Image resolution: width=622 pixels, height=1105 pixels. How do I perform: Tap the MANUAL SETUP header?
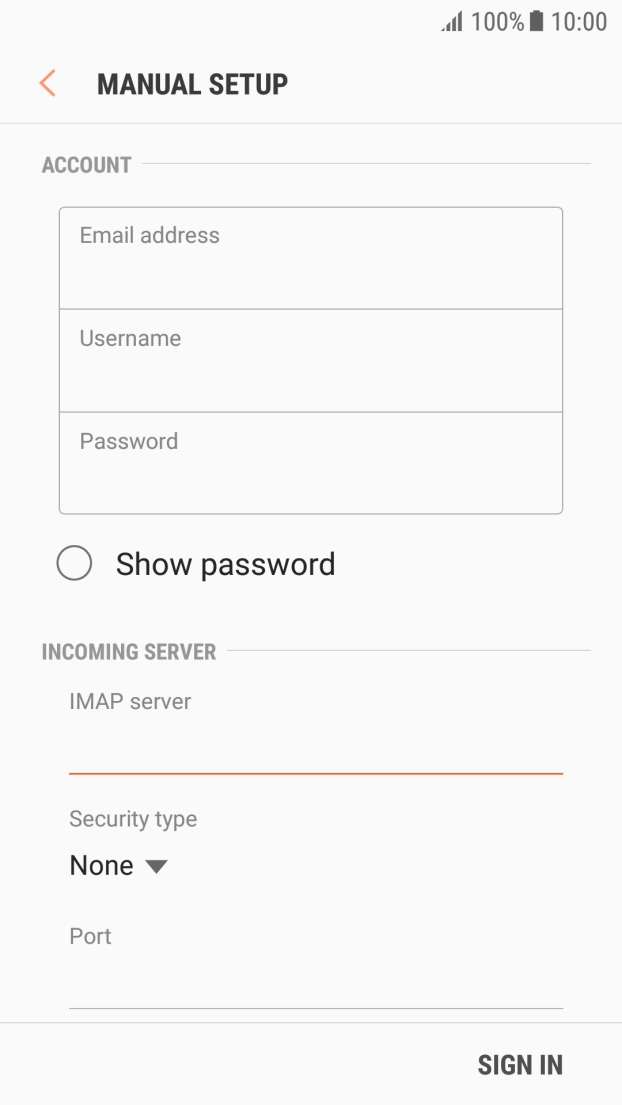tap(191, 83)
